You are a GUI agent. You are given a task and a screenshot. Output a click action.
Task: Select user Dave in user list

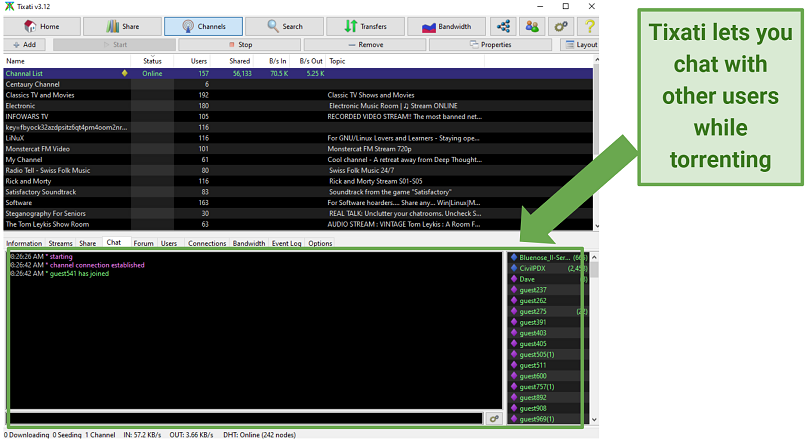pos(548,279)
